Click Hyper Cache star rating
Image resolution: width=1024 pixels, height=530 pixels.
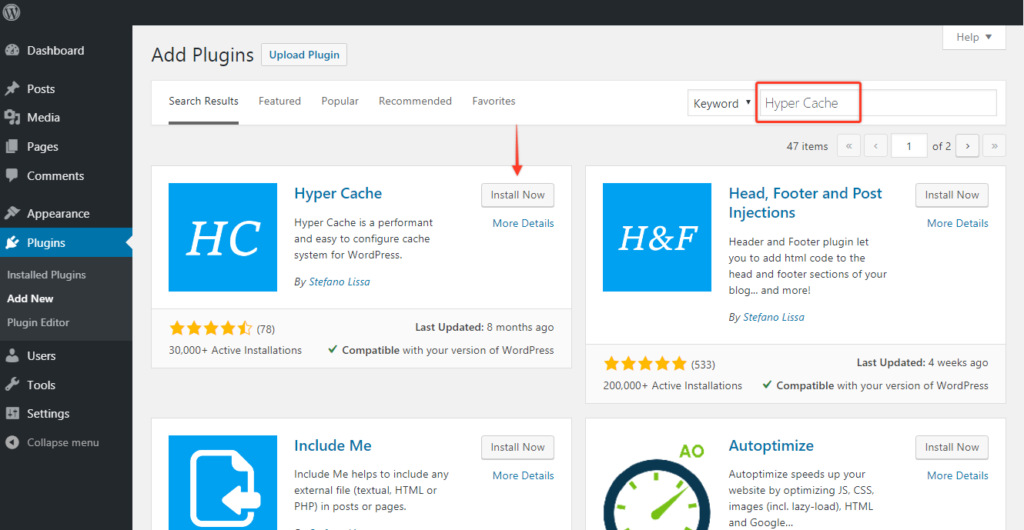click(210, 328)
